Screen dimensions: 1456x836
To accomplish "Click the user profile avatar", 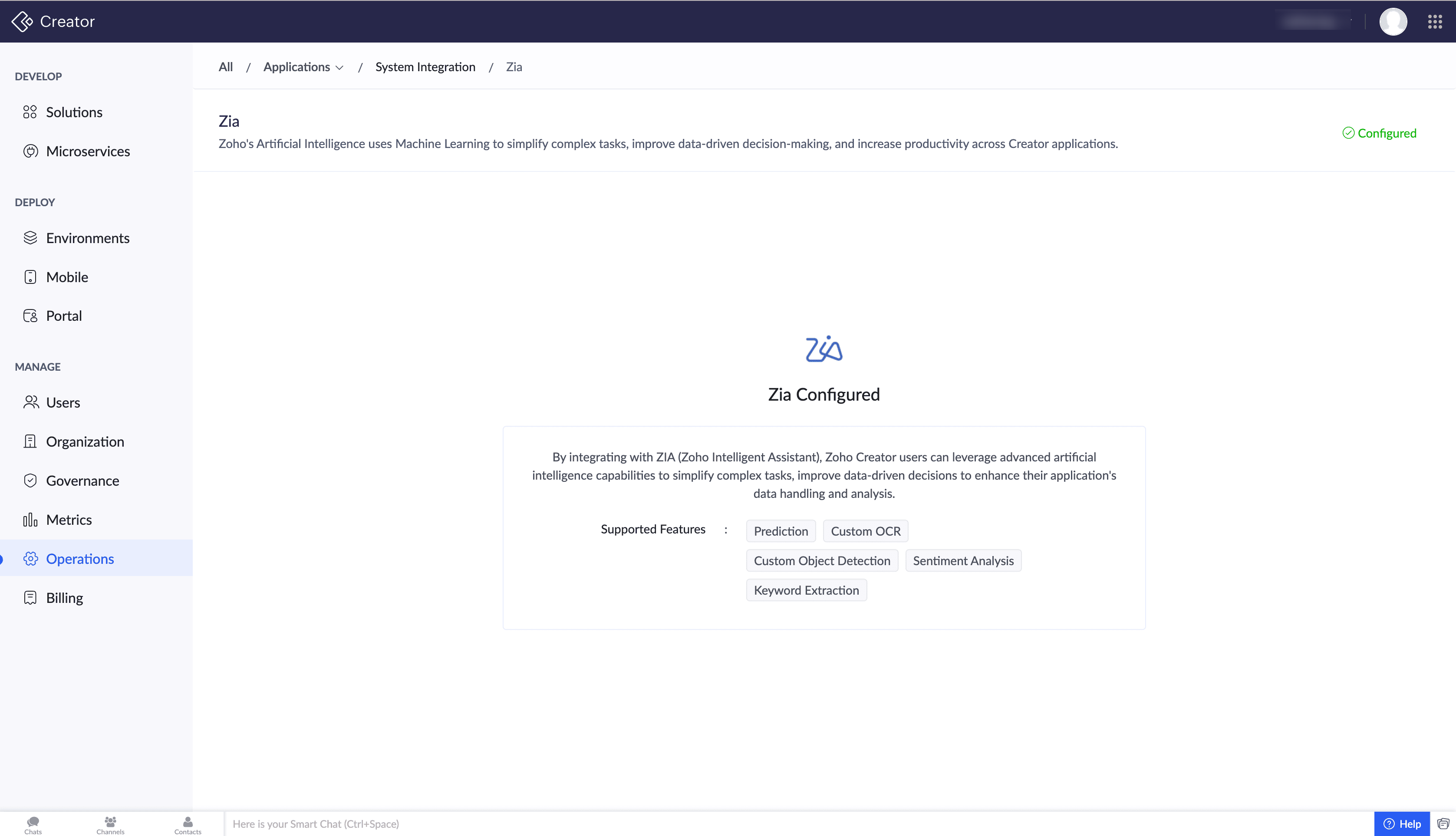I will pos(1393,22).
